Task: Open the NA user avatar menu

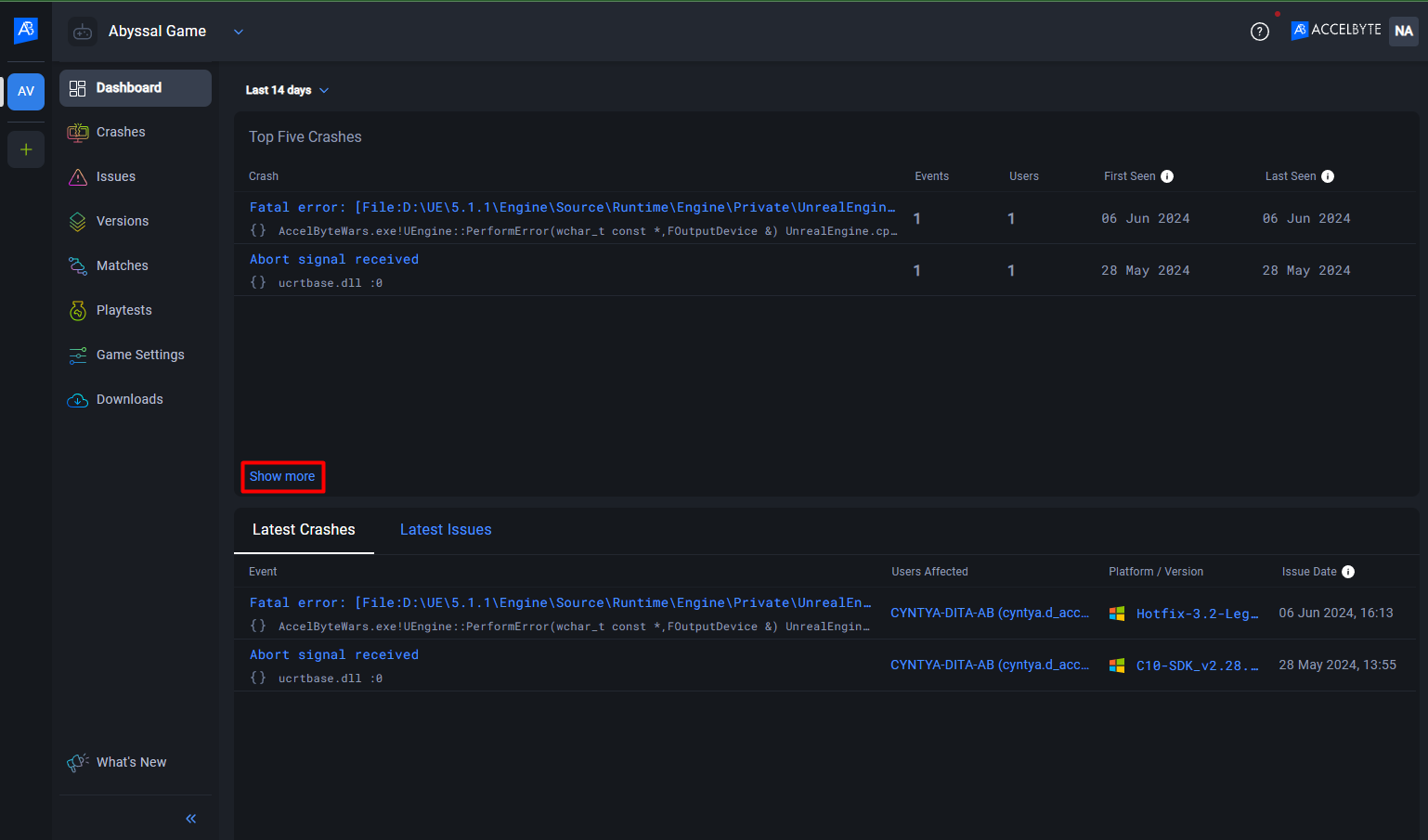Action: click(x=1404, y=31)
